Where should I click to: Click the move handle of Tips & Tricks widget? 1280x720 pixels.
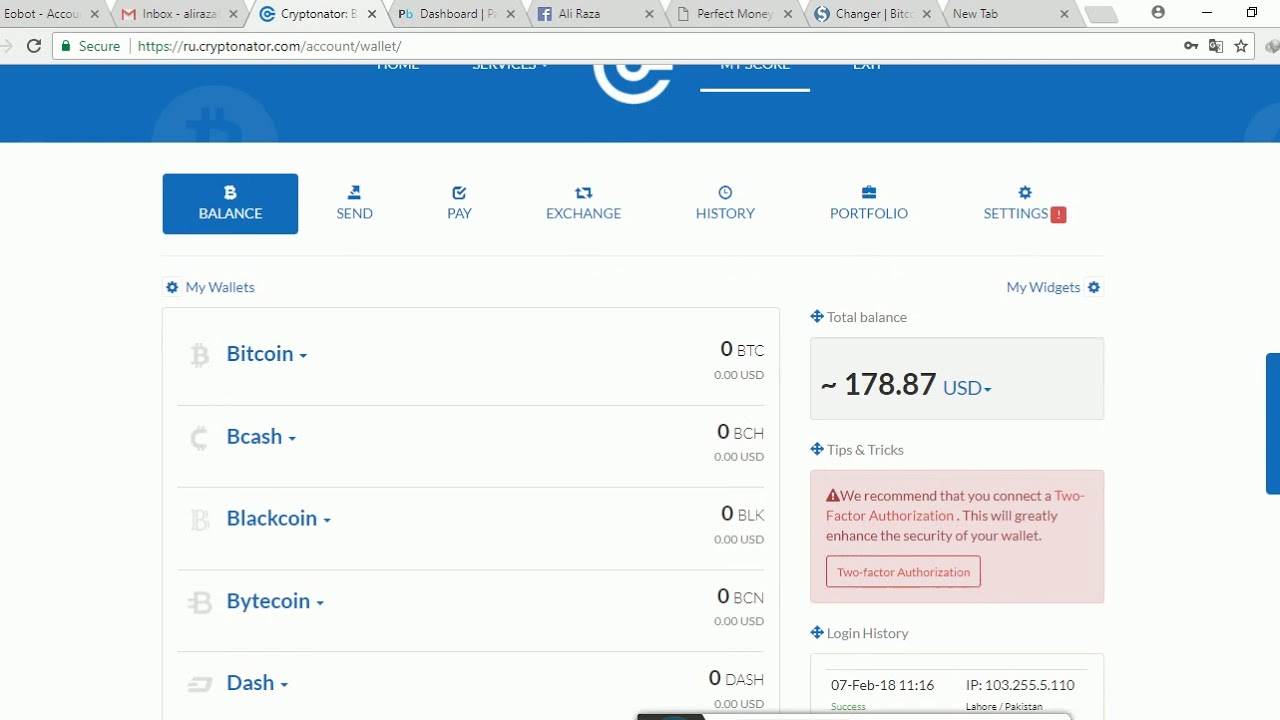(x=817, y=449)
